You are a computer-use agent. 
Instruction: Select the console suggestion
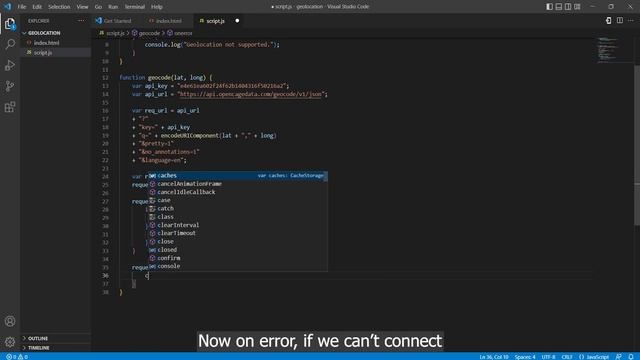[x=238, y=266]
